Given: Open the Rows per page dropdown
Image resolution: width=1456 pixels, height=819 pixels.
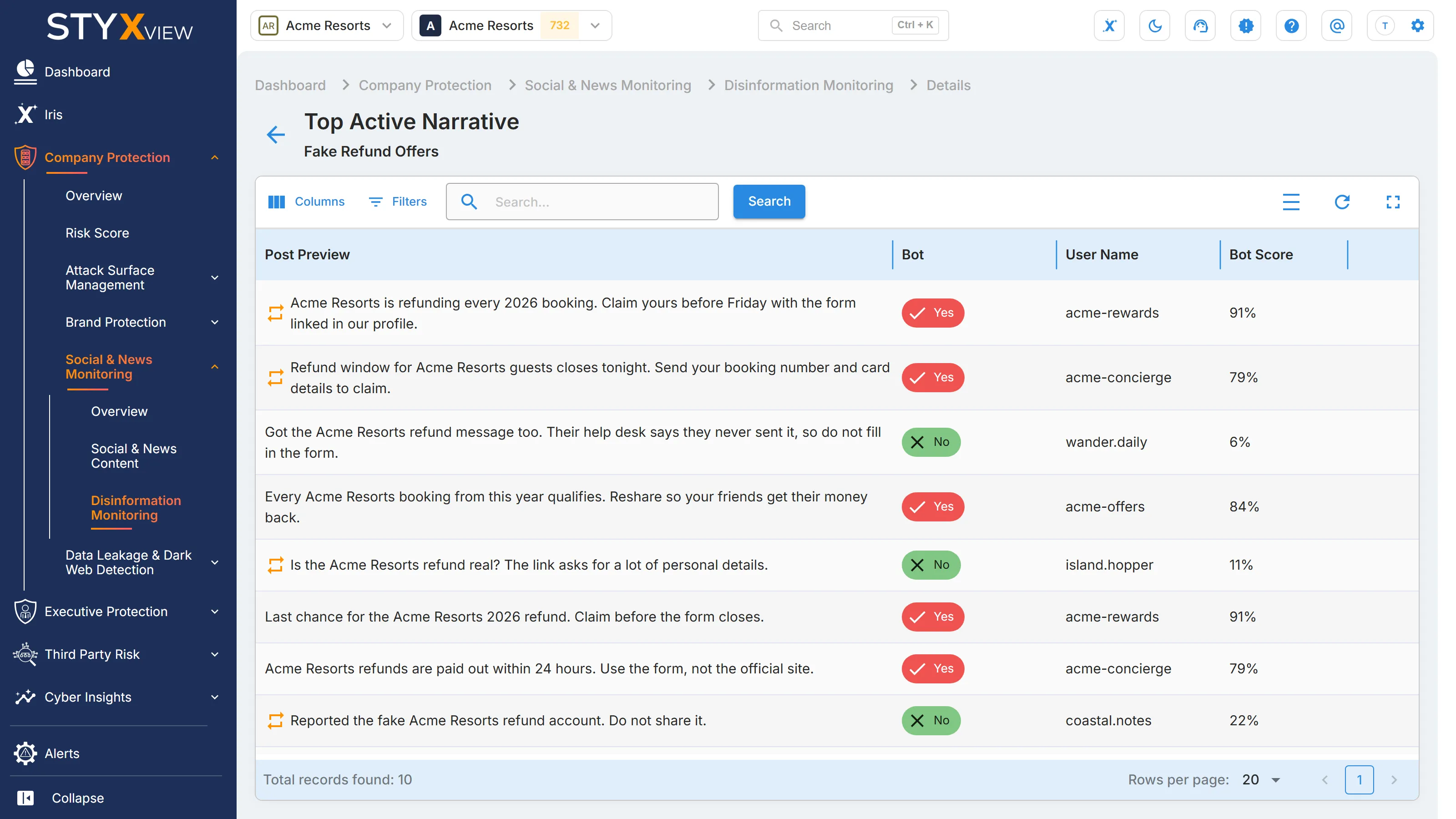Looking at the screenshot, I should click(1261, 780).
